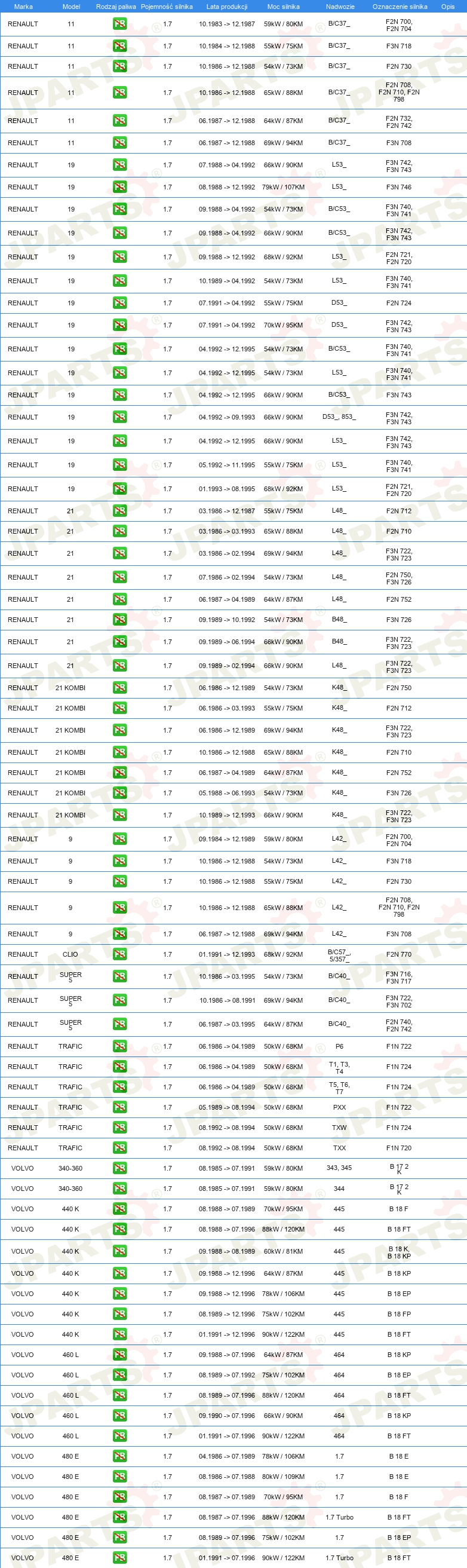The image size is (467, 1568).
Task: Click fuel icon in TRAFIC PXX row
Action: click(120, 1107)
